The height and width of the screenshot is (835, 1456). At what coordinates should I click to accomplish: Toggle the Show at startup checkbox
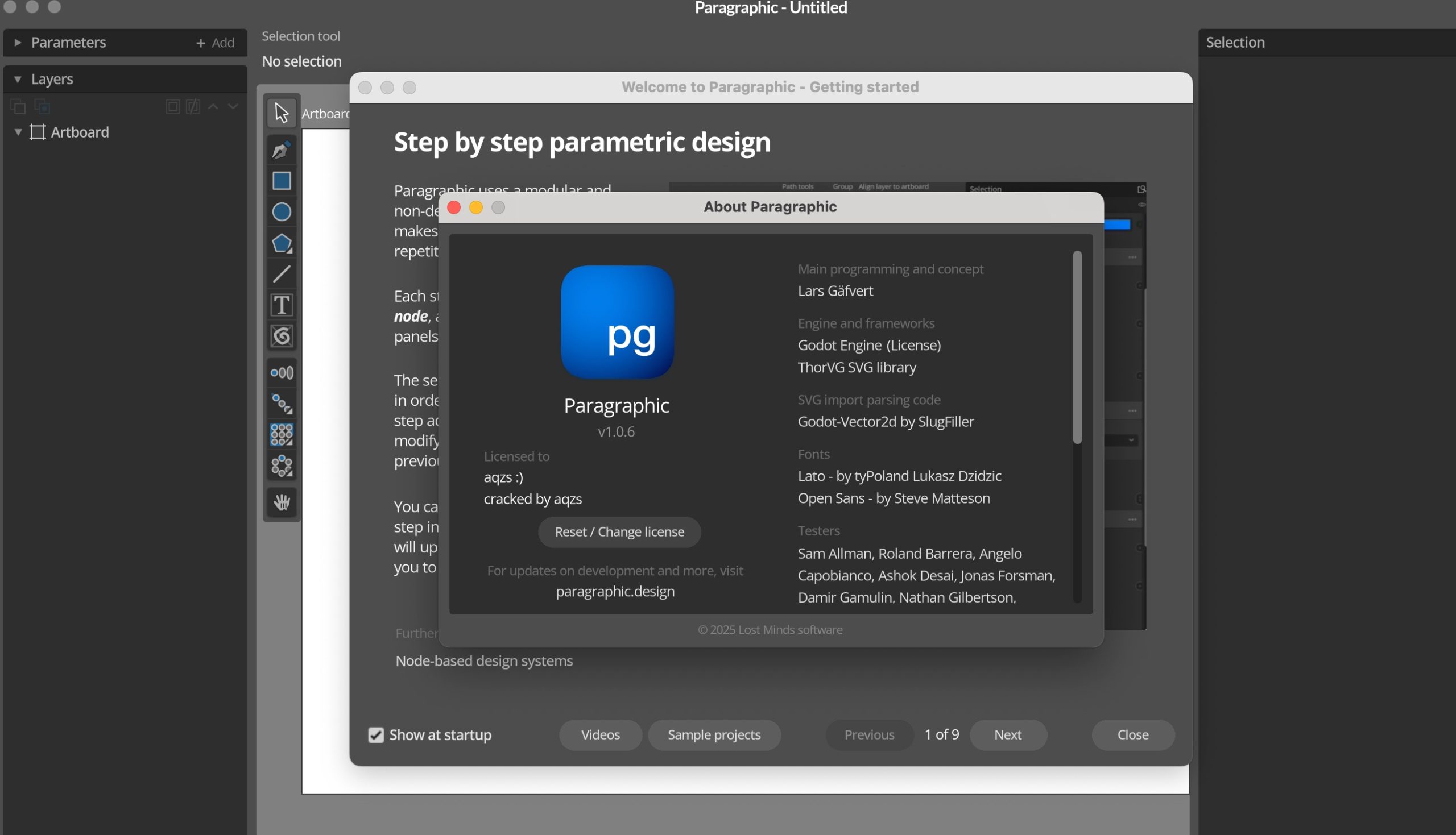(376, 734)
